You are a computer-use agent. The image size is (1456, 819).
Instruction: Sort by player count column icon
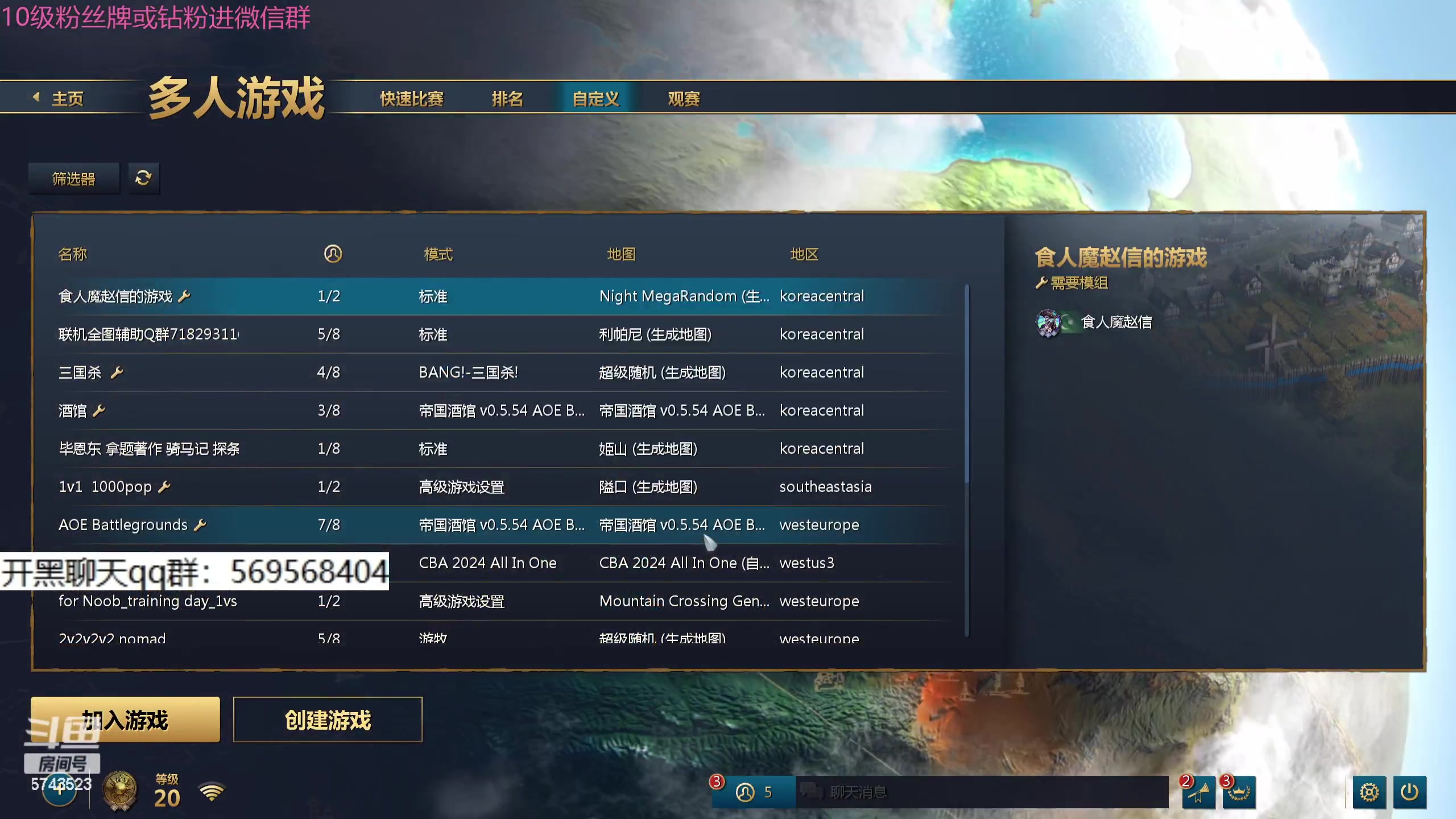click(x=333, y=254)
